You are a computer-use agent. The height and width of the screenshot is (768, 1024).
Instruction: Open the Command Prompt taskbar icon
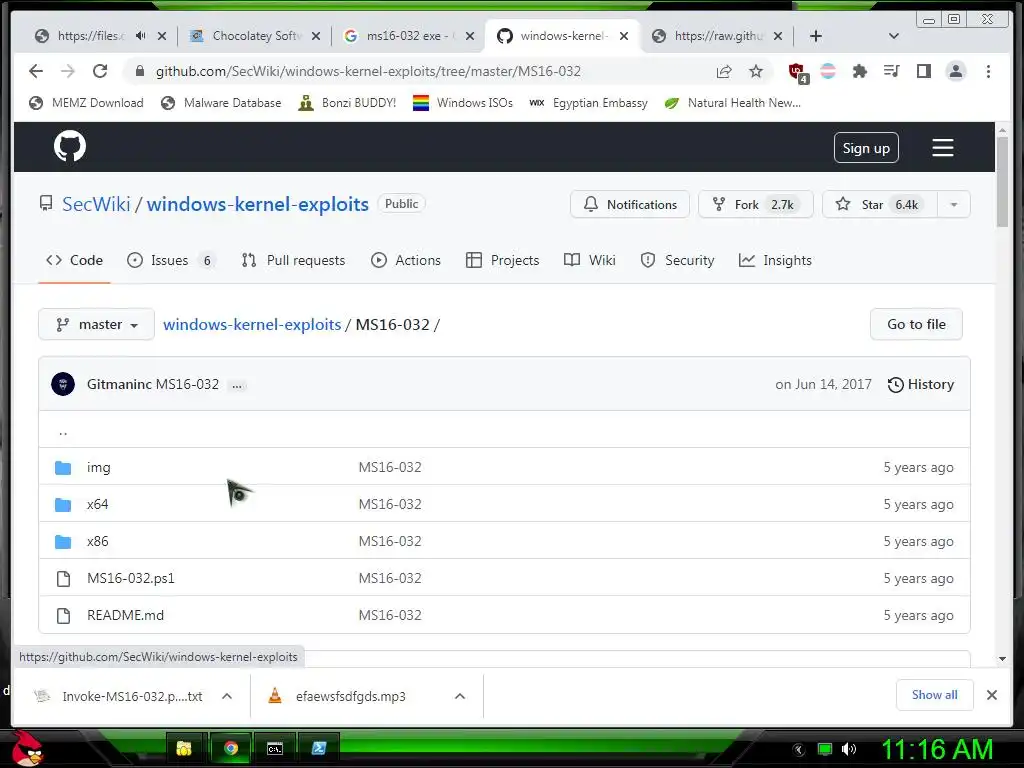pos(275,748)
